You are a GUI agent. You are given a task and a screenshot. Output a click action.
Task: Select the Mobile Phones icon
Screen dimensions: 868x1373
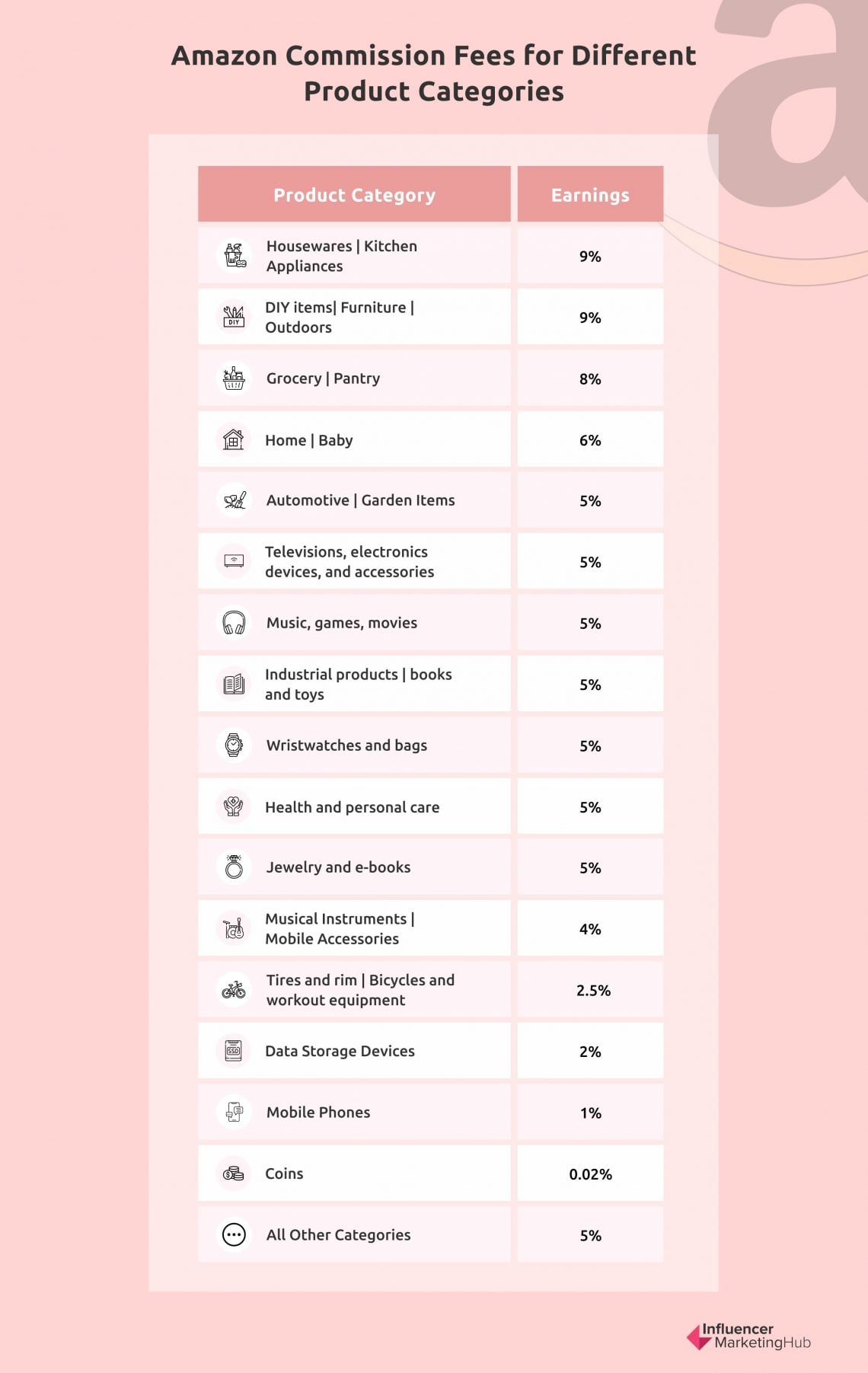(x=234, y=1112)
